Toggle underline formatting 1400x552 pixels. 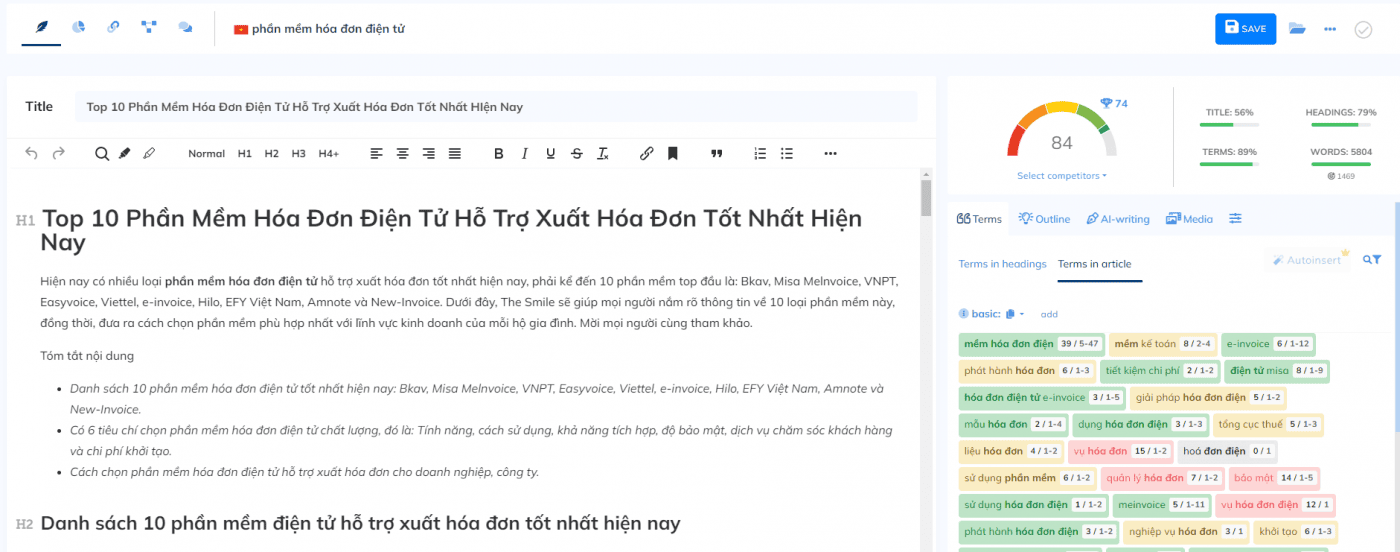click(551, 153)
